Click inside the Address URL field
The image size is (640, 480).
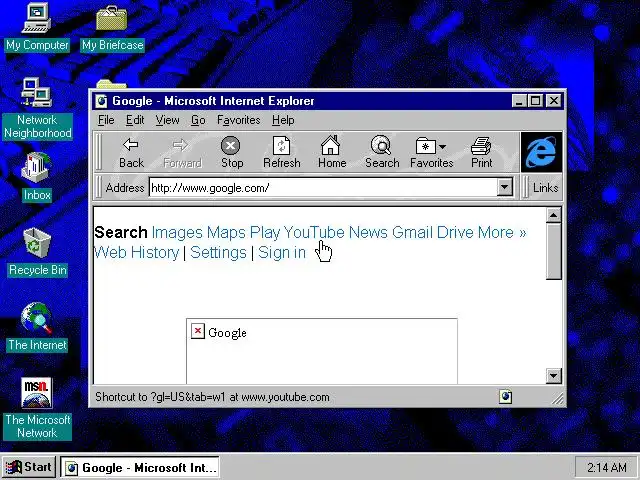pos(322,187)
